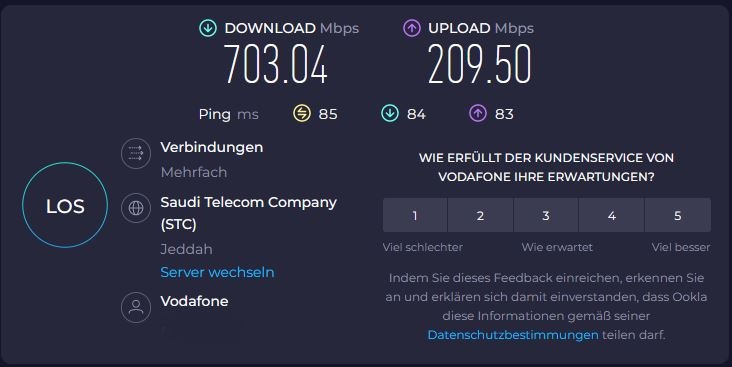Open the Datenschutzbestimmungen privacy link
This screenshot has width=732, height=367.
click(x=513, y=335)
